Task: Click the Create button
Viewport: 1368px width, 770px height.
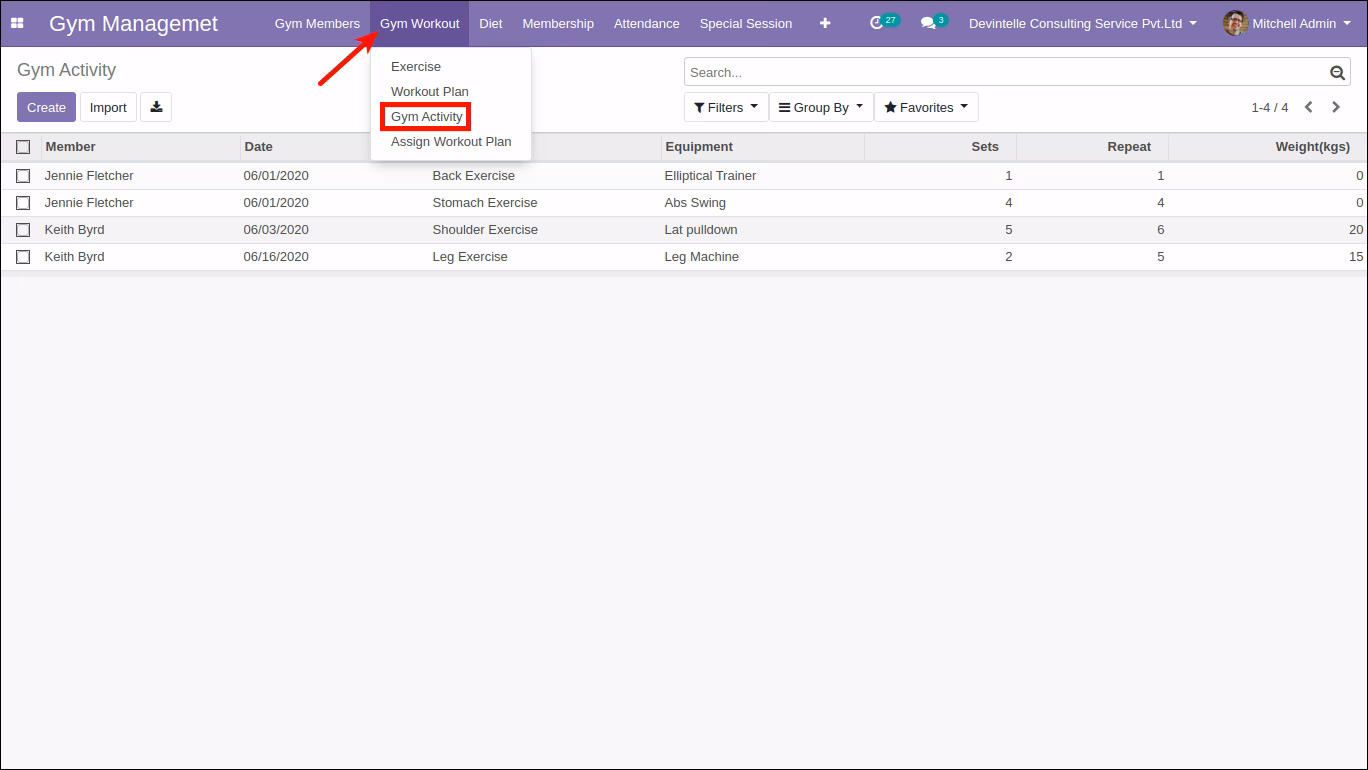Action: pos(46,107)
